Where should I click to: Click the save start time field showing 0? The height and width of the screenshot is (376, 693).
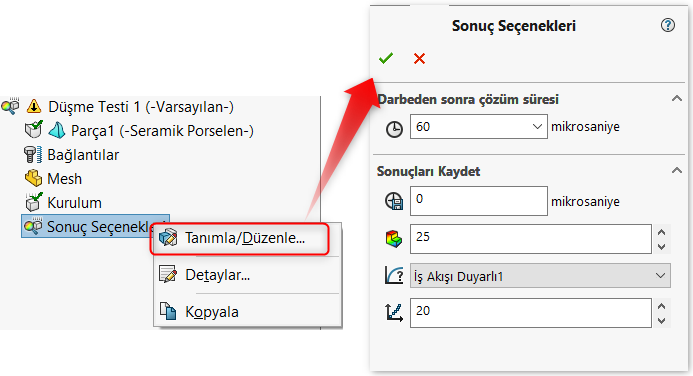479,201
